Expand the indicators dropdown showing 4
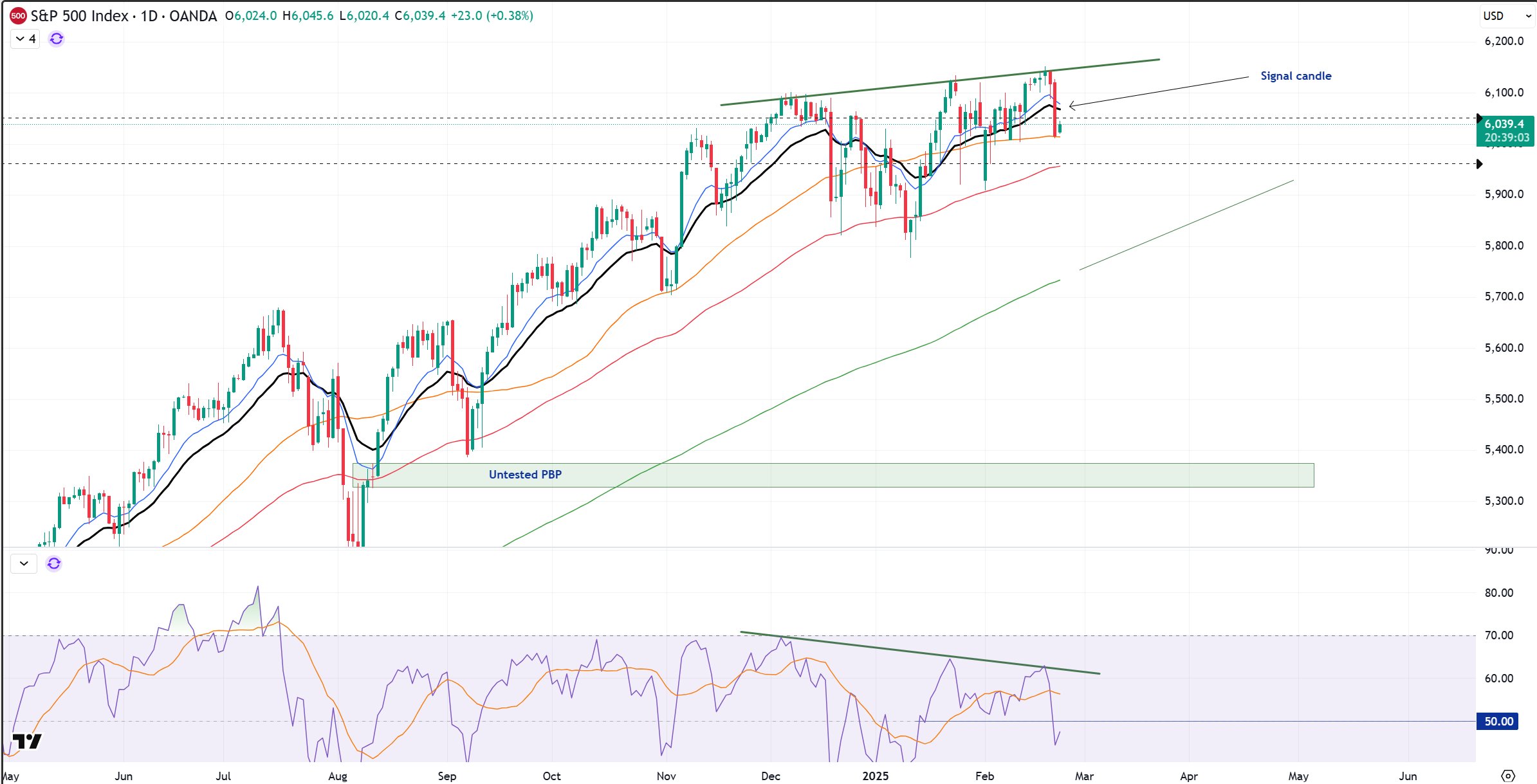The width and height of the screenshot is (1537, 784). (24, 39)
